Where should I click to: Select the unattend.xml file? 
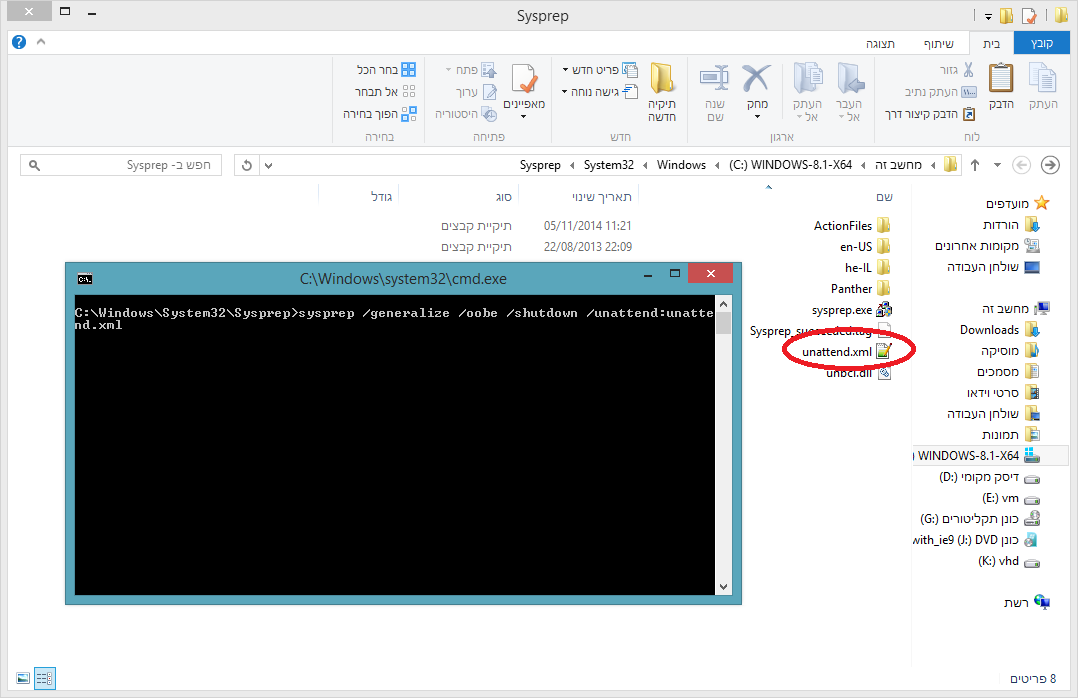[x=846, y=351]
